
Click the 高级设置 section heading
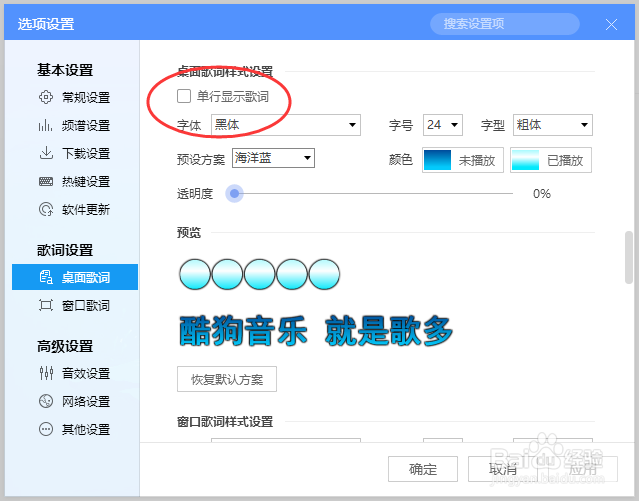(x=65, y=346)
